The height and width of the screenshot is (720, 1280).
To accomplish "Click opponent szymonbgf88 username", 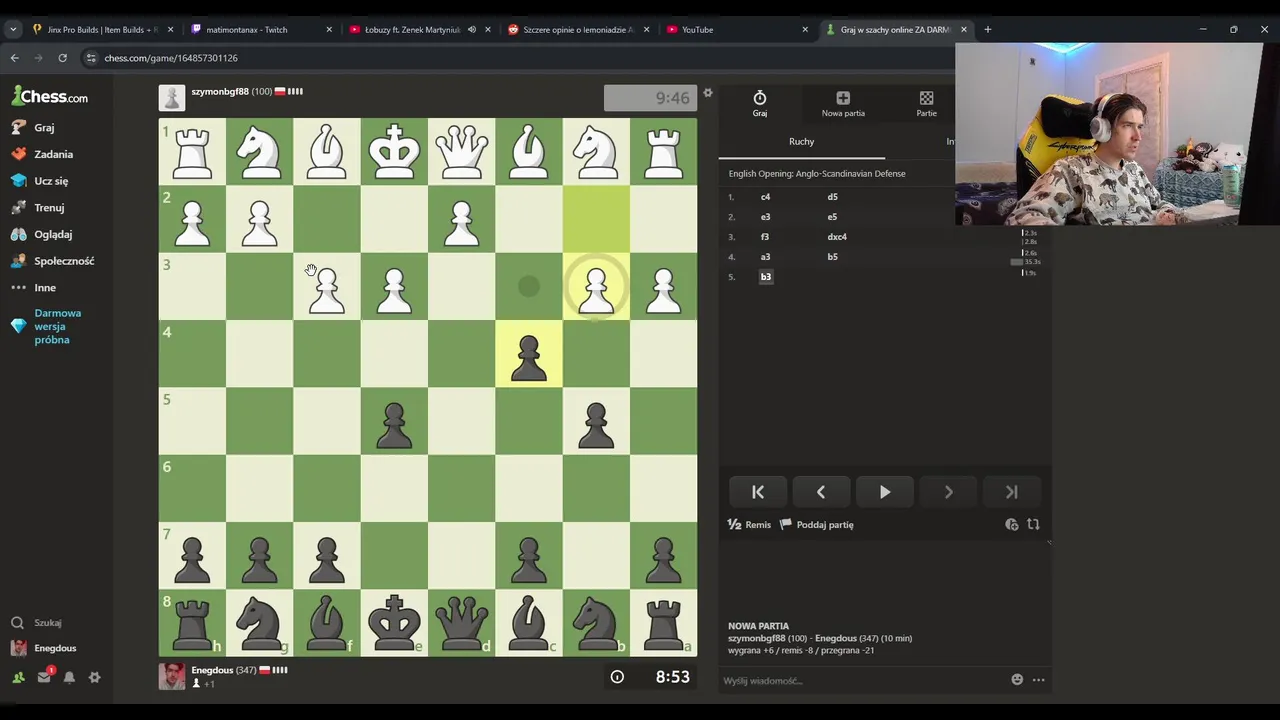I will [x=220, y=92].
